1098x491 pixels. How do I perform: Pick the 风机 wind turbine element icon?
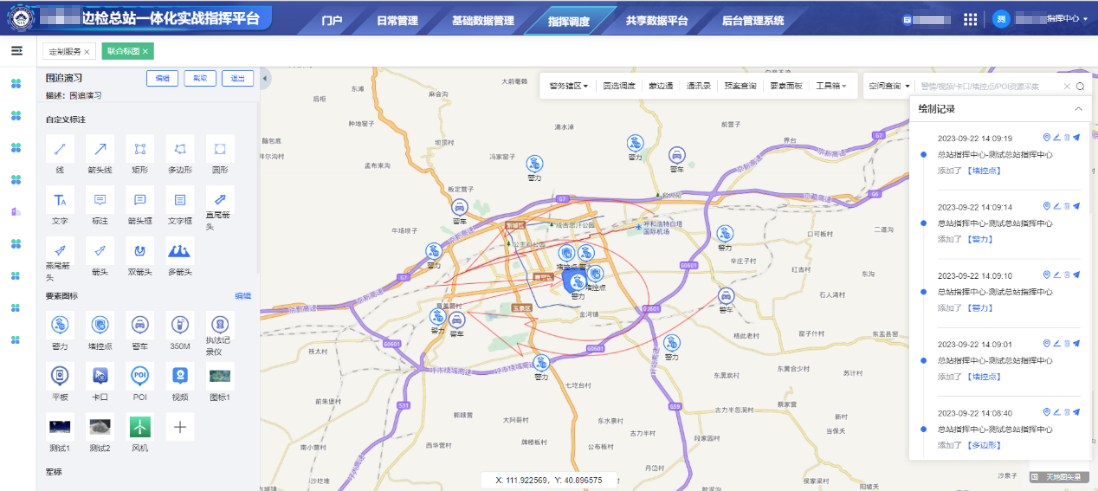[x=140, y=427]
